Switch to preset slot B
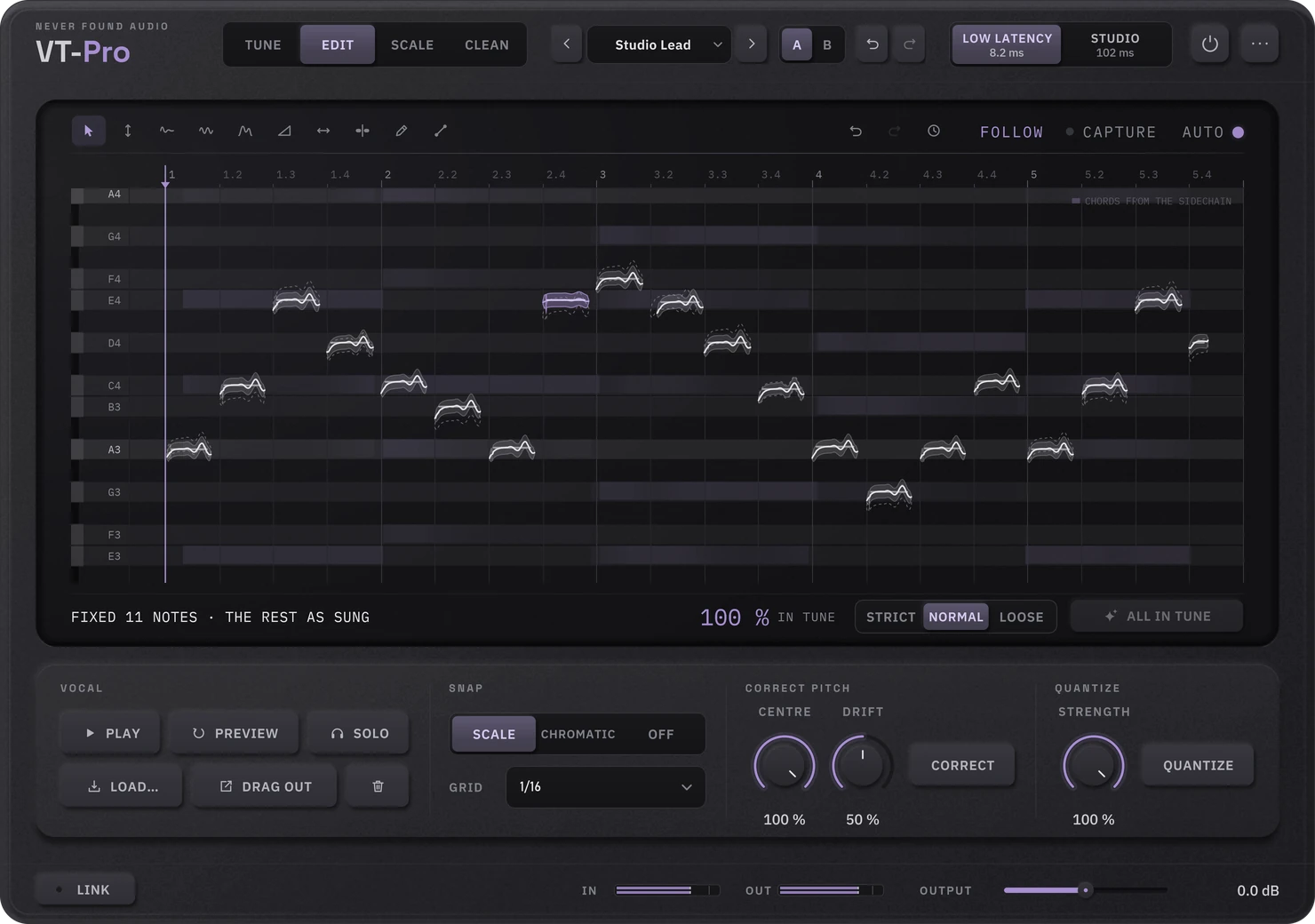The image size is (1315, 924). (827, 44)
